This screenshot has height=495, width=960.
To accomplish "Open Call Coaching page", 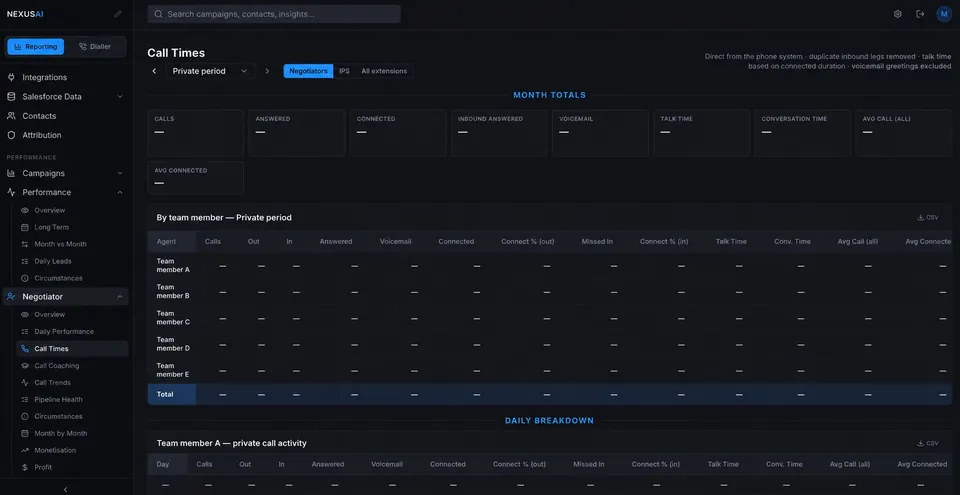I will point(56,366).
